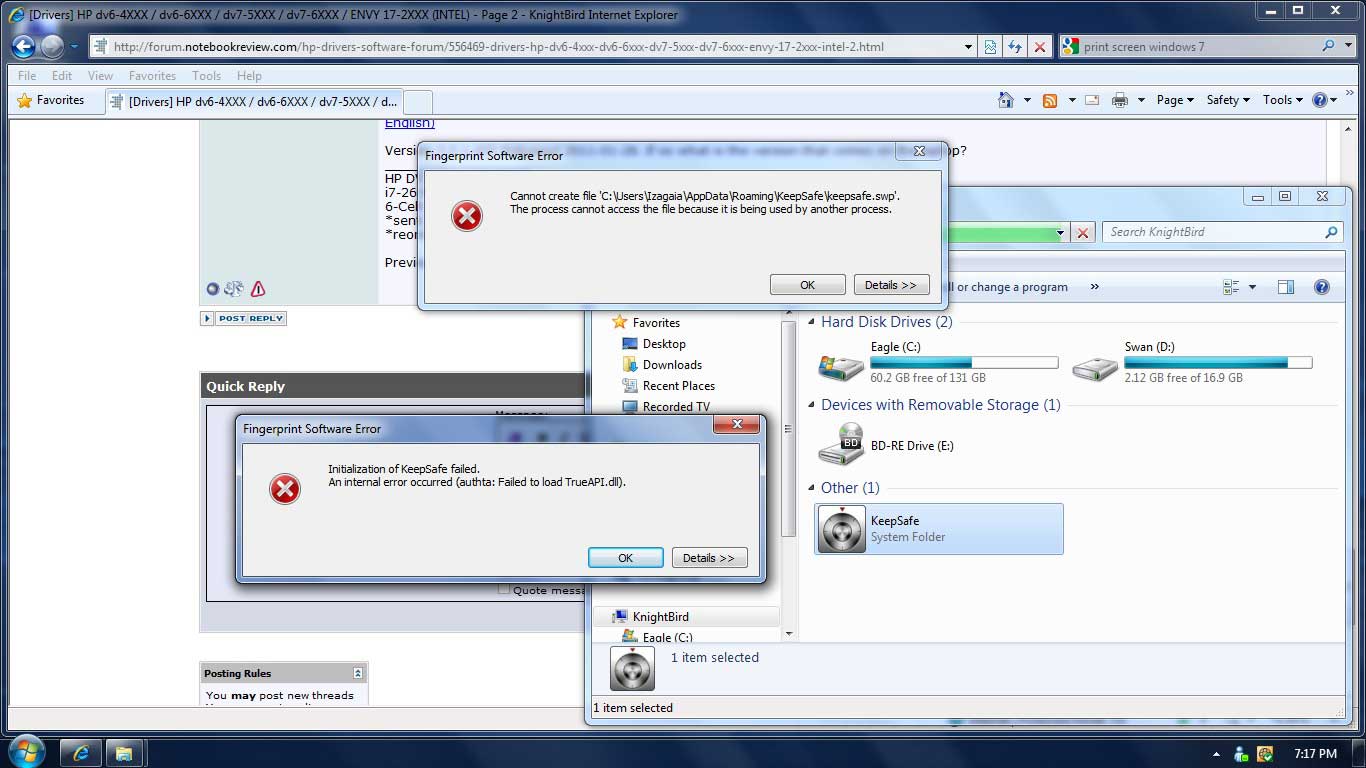This screenshot has width=1366, height=768.
Task: Open the Safety dropdown menu
Action: 1228,100
